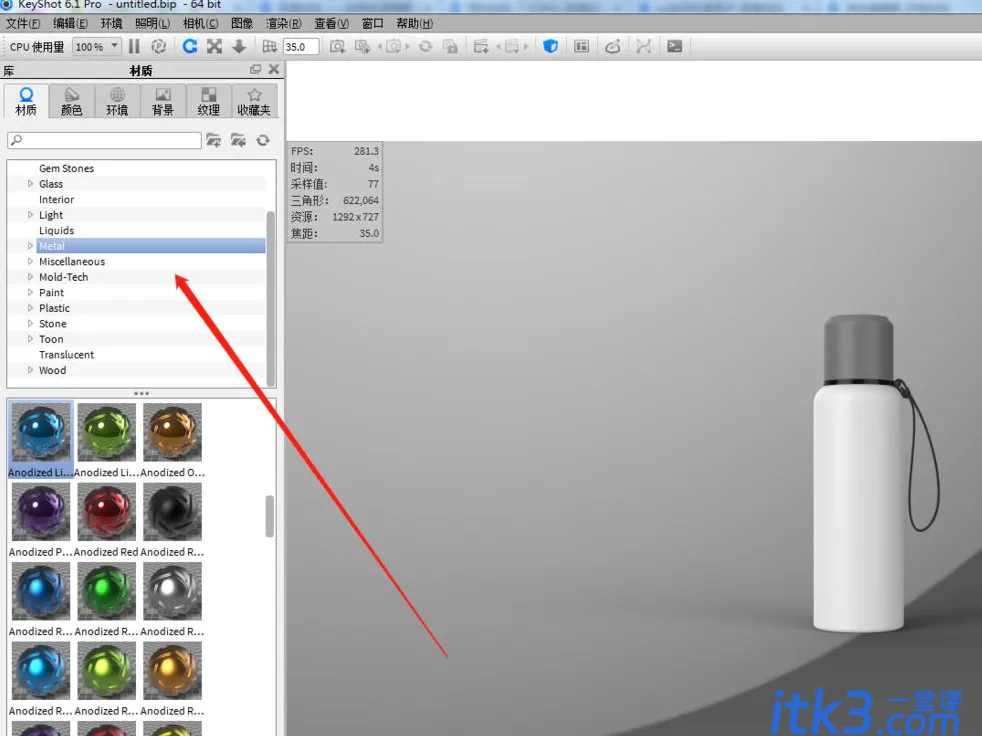Expand the Toon folder arrow
Screen dimensions: 982x736
coord(30,339)
